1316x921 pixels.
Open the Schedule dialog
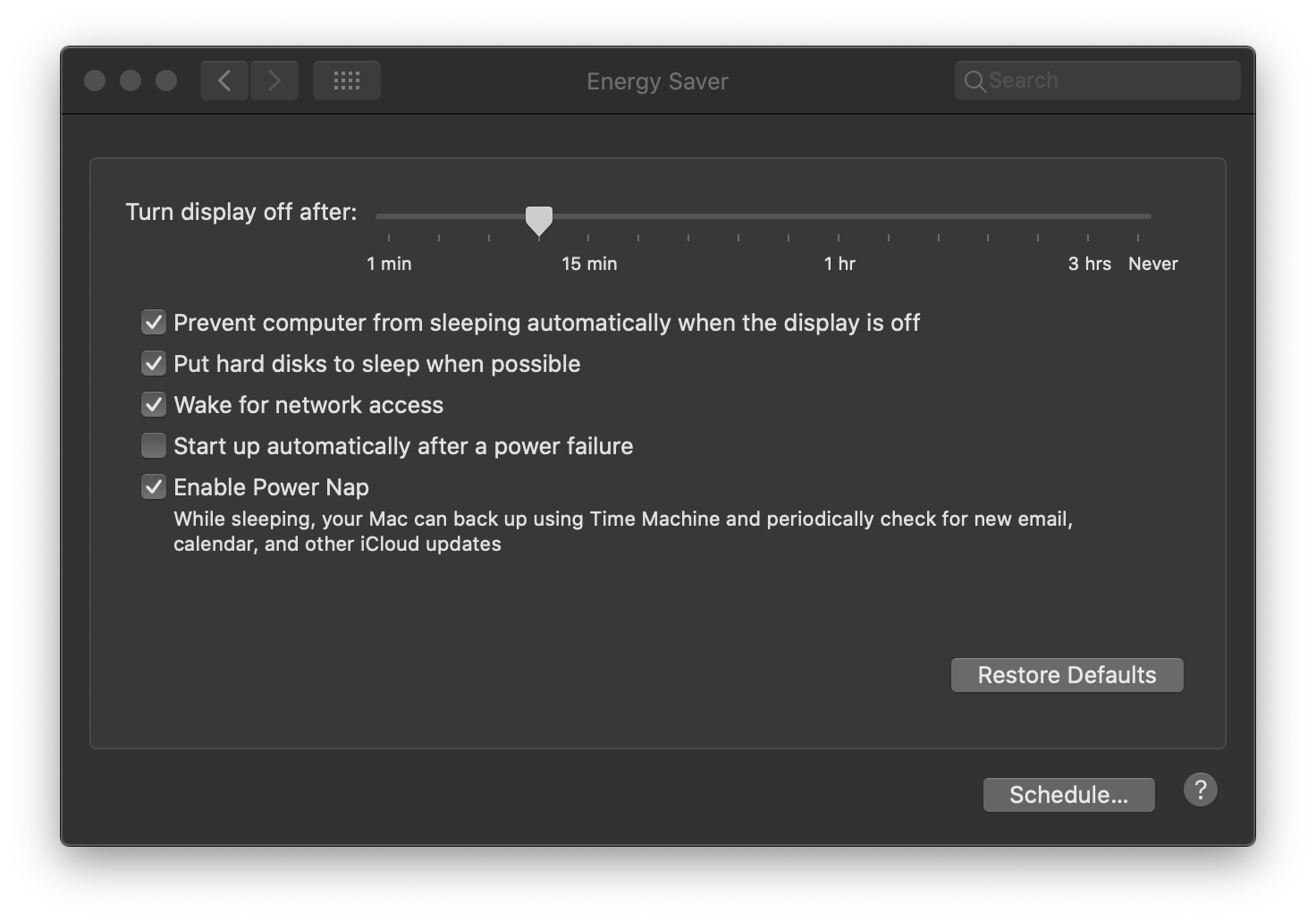(1068, 794)
